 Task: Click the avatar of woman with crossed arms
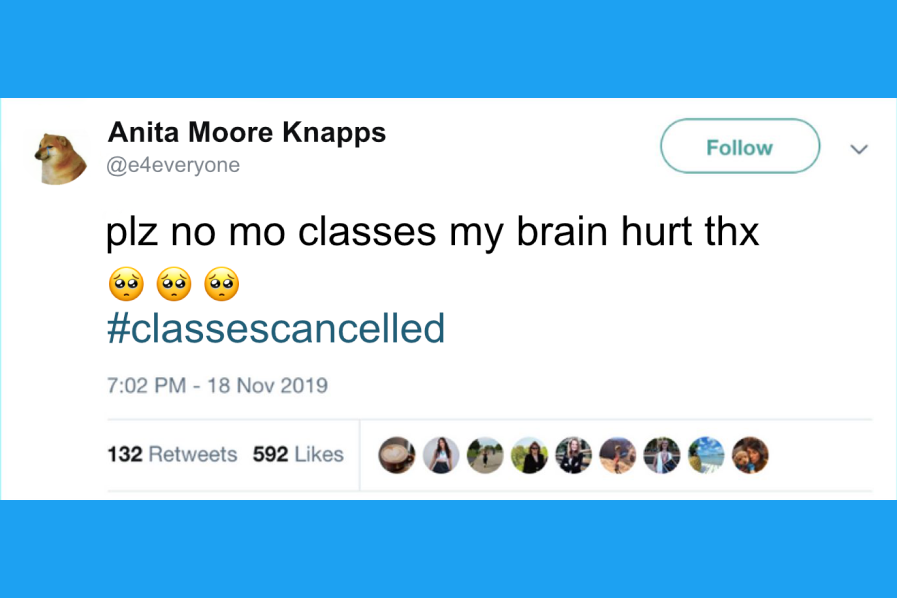click(x=574, y=455)
